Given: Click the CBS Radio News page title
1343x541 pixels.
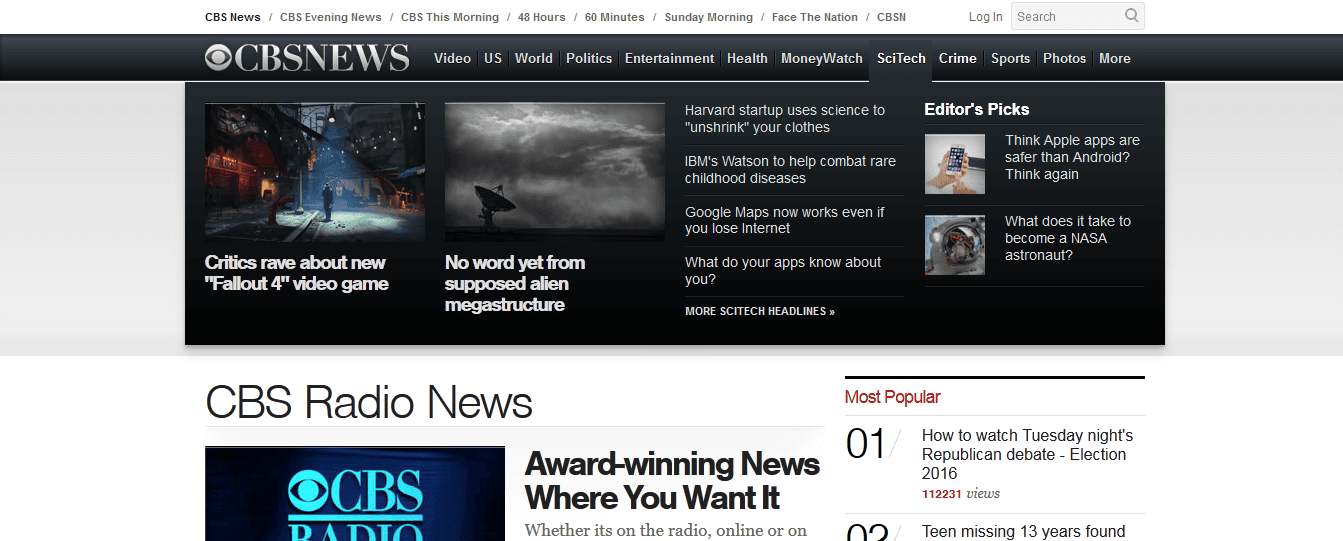Looking at the screenshot, I should pyautogui.click(x=369, y=402).
